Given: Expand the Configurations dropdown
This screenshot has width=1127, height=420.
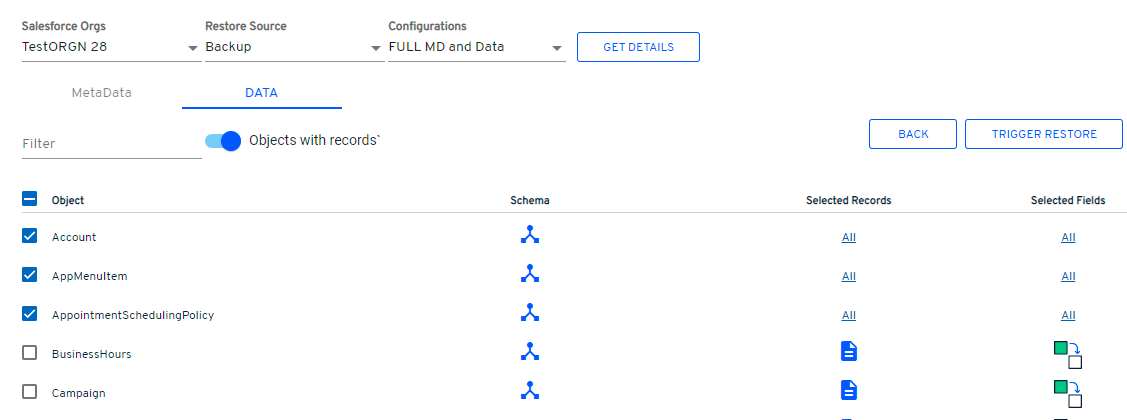Looking at the screenshot, I should [x=556, y=48].
